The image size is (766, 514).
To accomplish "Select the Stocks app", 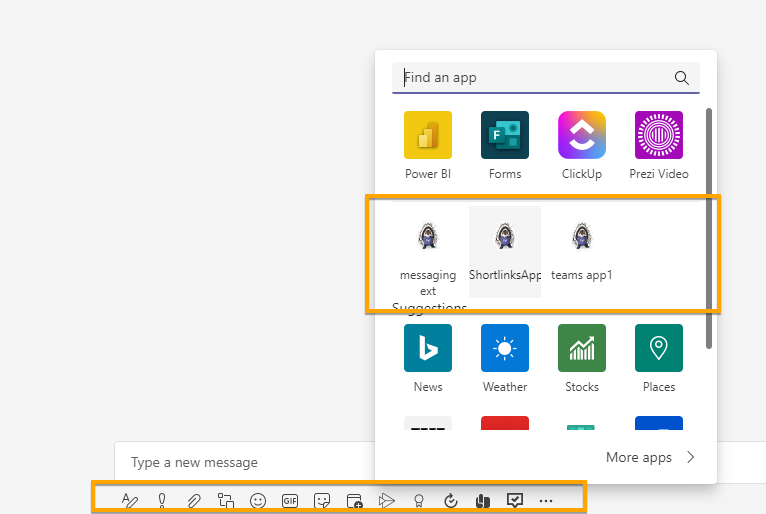I will (x=582, y=359).
